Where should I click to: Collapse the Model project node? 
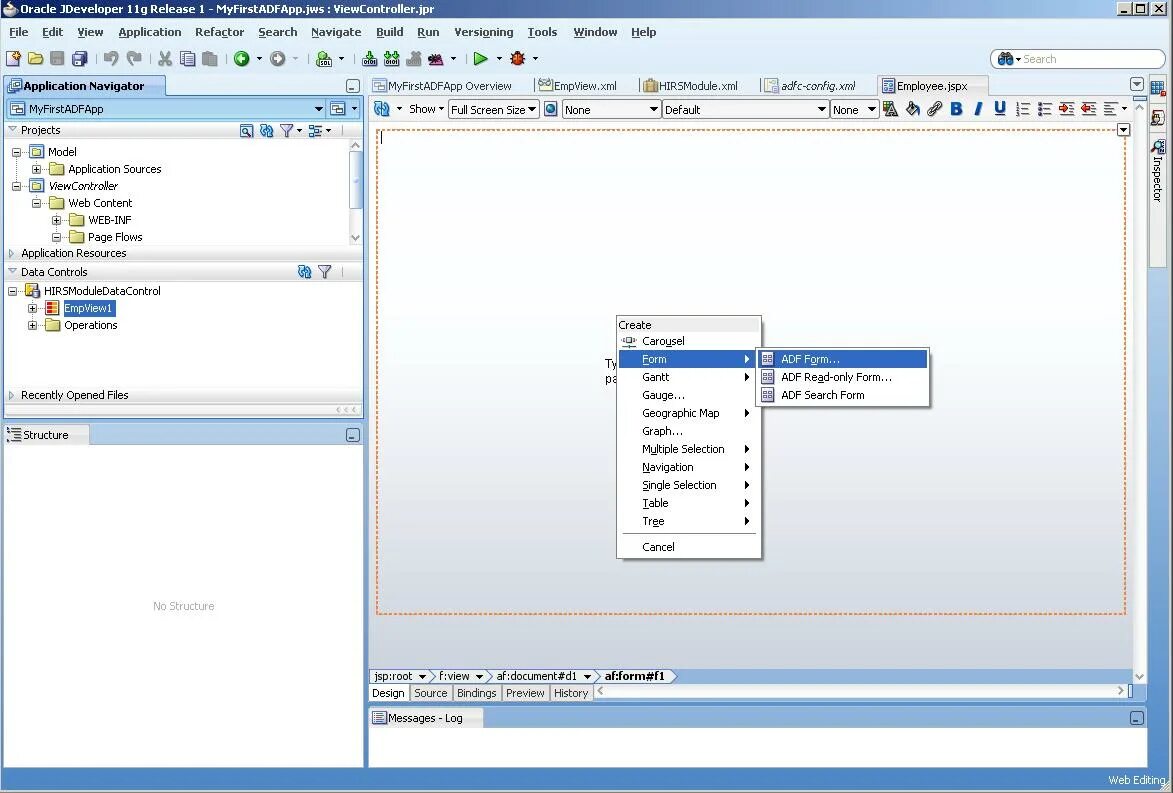(x=16, y=152)
